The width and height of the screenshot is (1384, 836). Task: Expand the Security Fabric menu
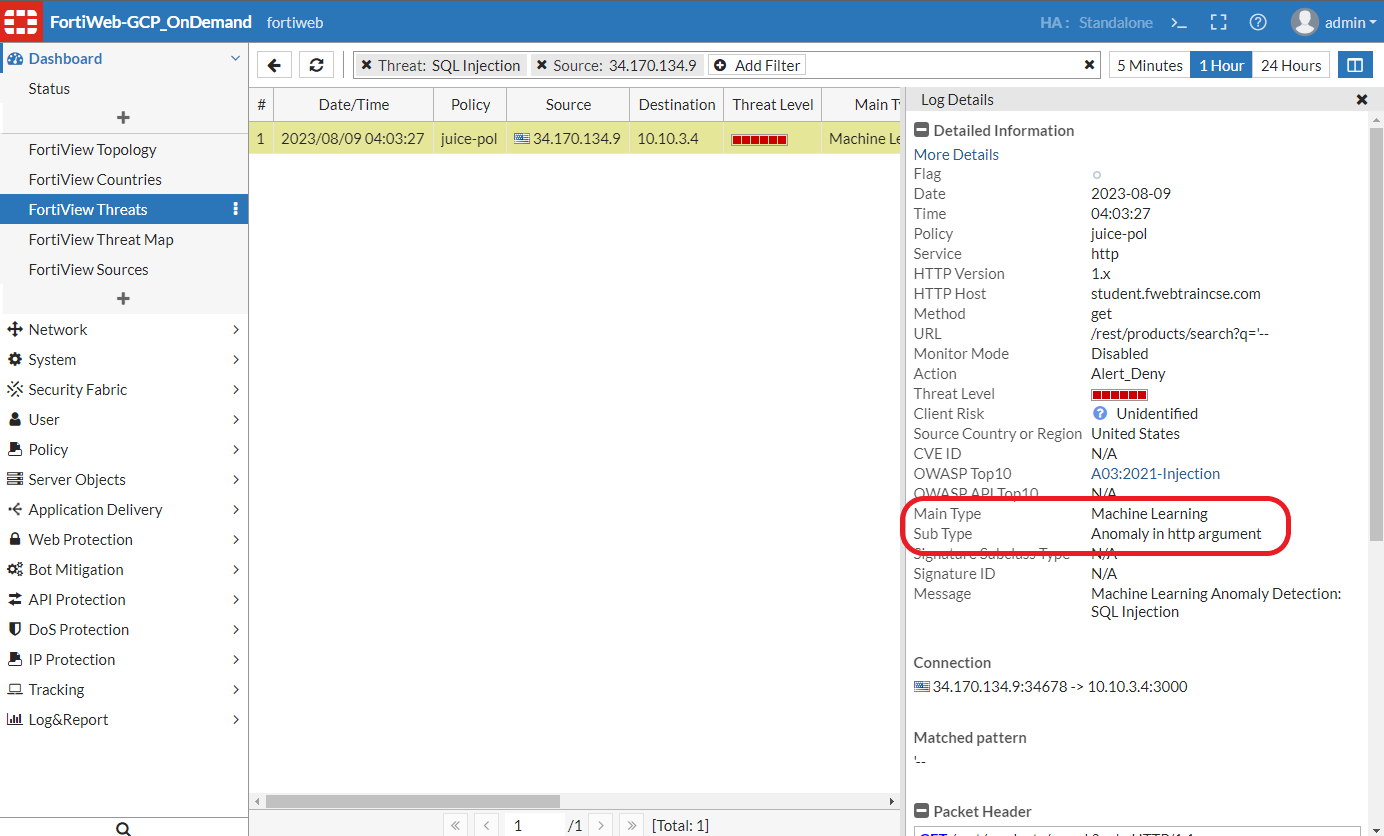coord(124,389)
